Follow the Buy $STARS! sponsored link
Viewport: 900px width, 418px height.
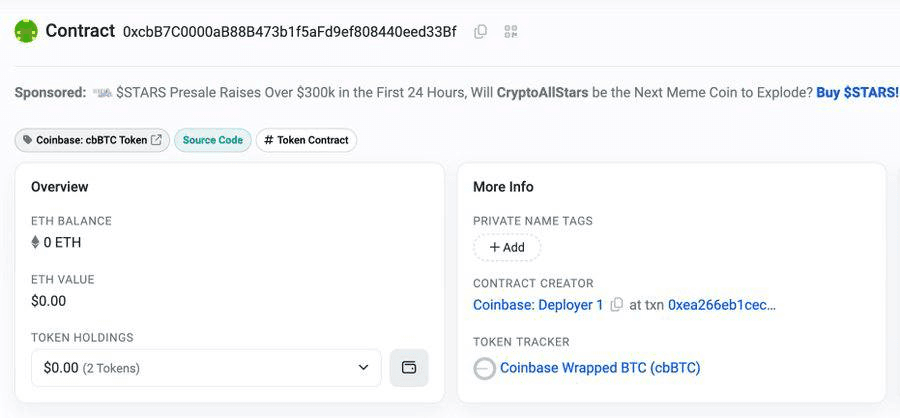click(858, 92)
